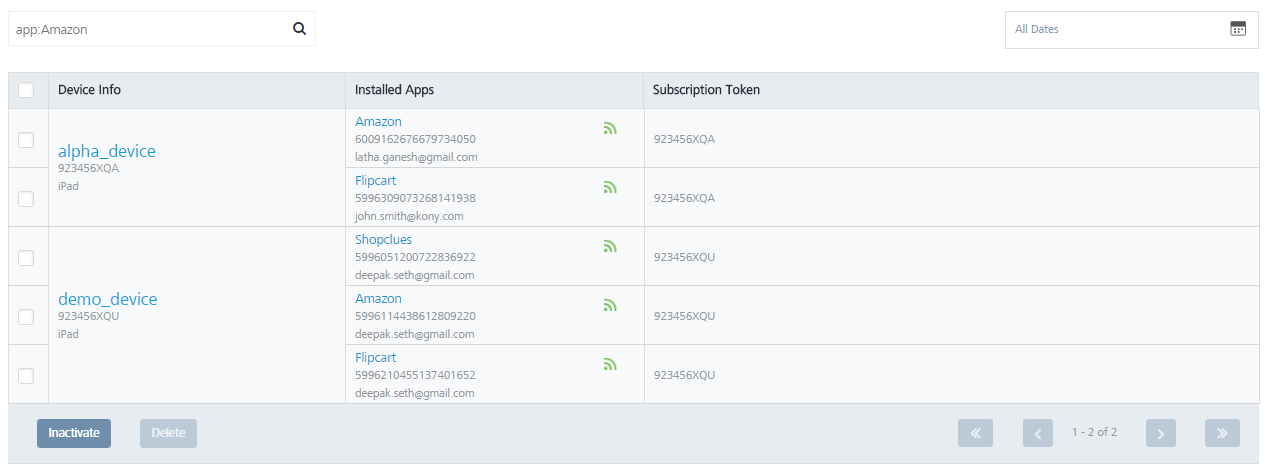Jump to the last page
The width and height of the screenshot is (1268, 472).
pos(1222,433)
